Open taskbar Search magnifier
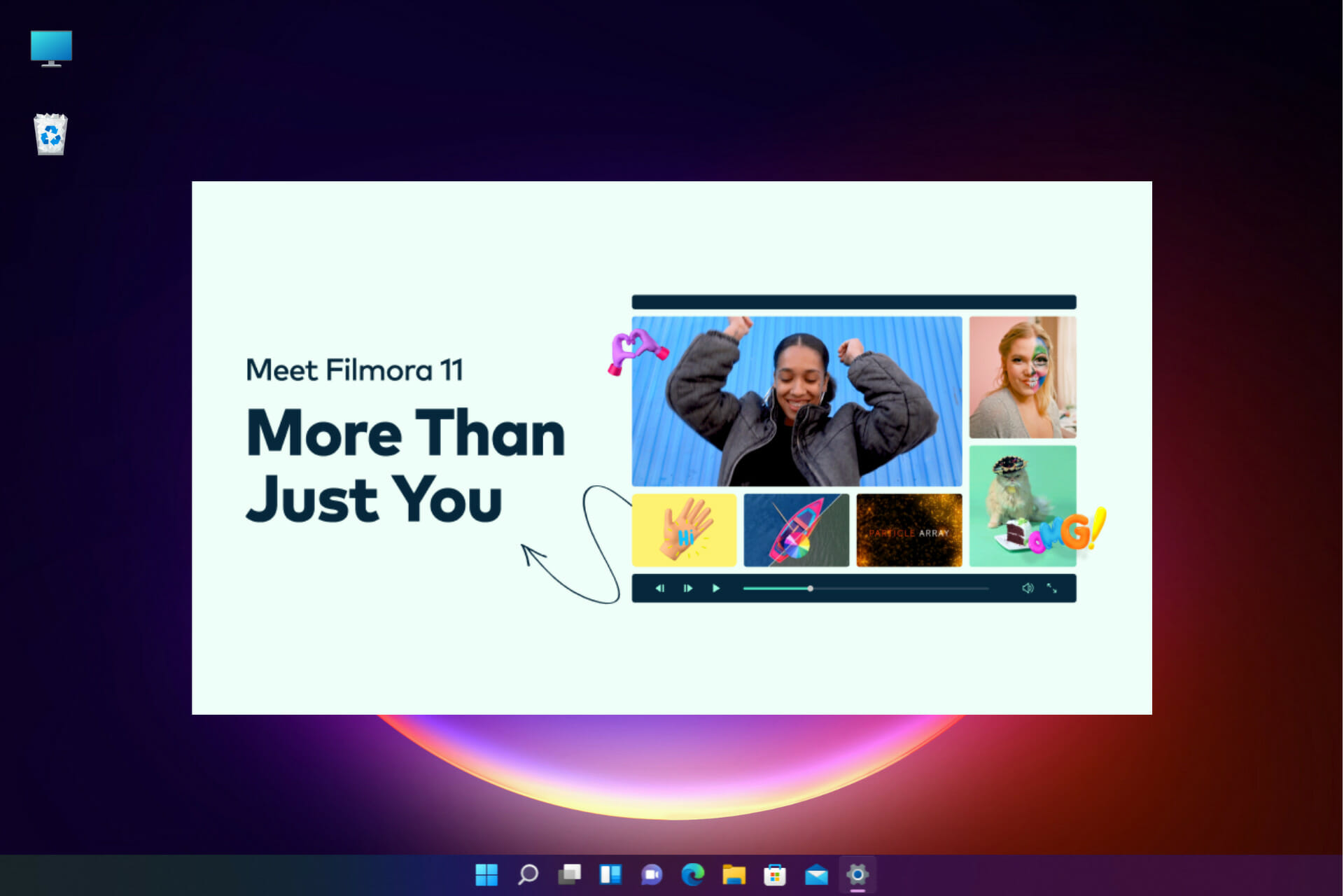 coord(528,874)
